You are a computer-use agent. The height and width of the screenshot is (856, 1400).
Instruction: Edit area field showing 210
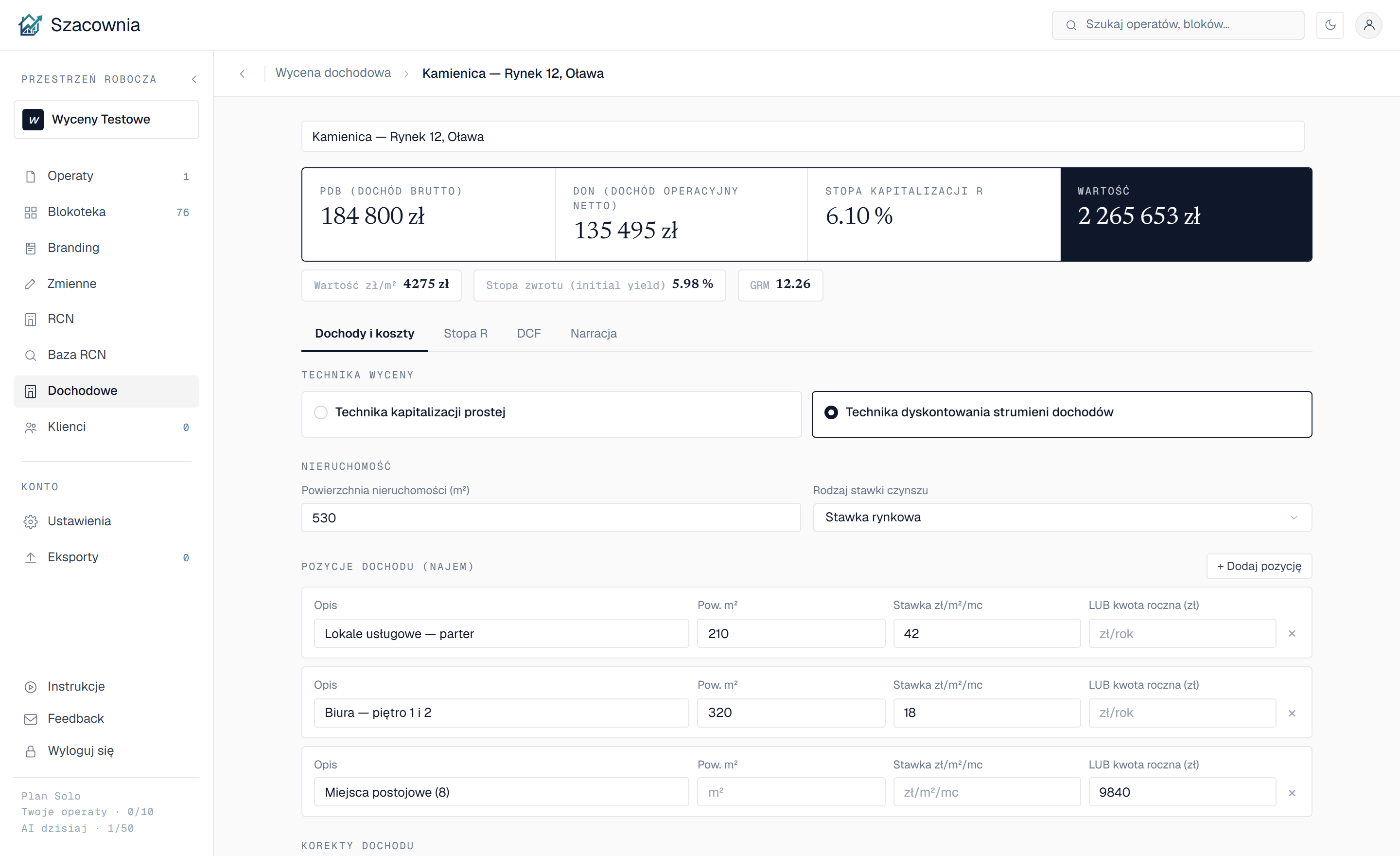(791, 633)
